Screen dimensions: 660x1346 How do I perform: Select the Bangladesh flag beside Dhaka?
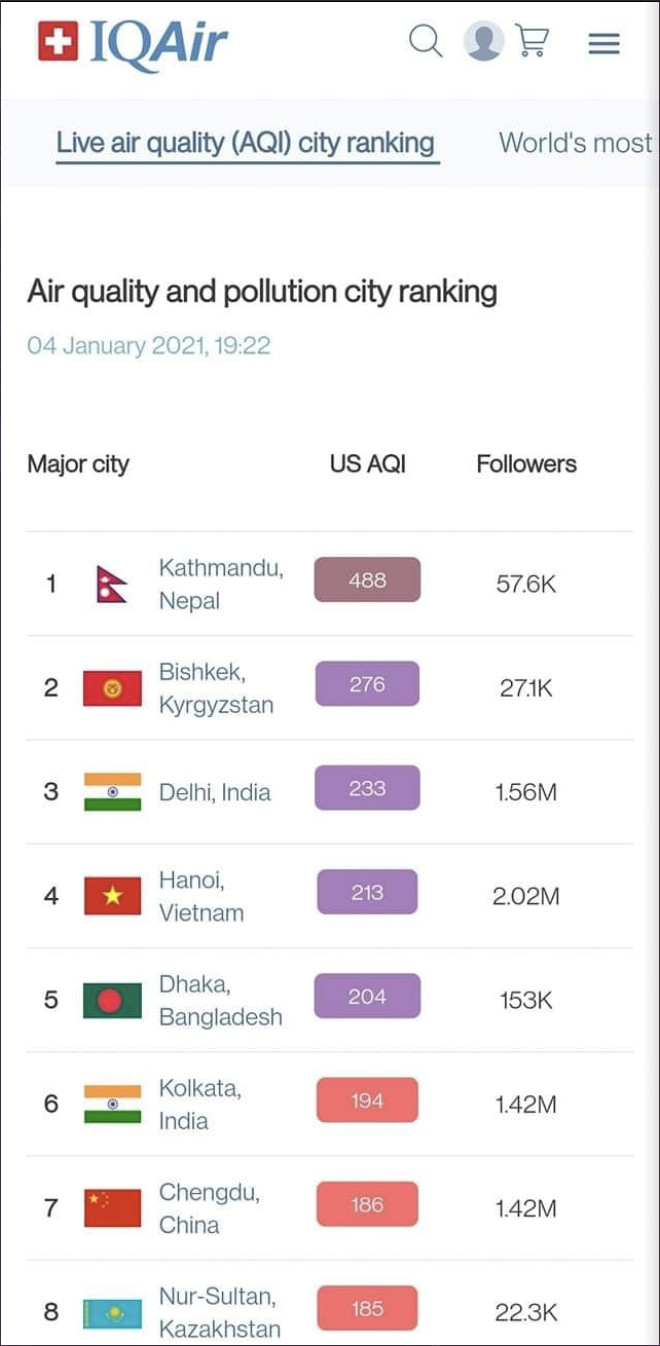(x=112, y=996)
